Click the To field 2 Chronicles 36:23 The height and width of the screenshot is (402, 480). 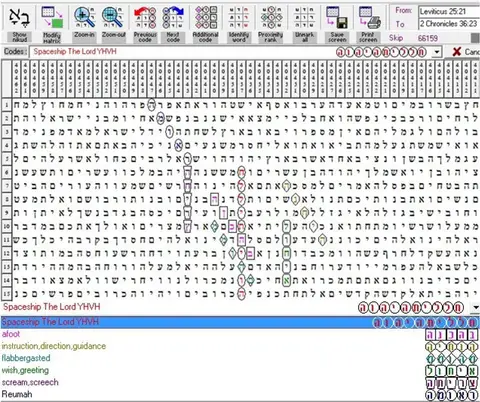coord(449,24)
